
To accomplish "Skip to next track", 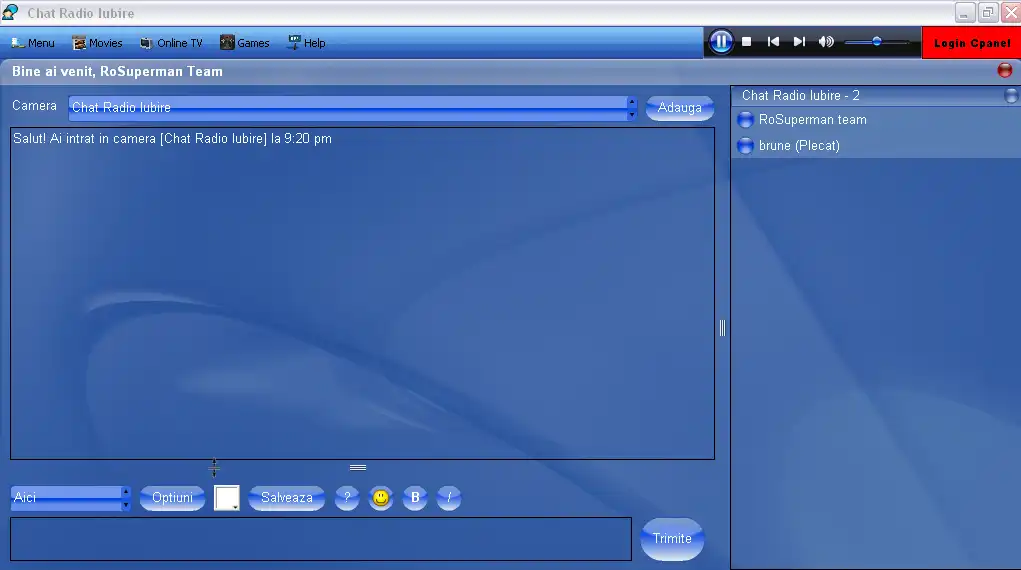I will point(799,42).
